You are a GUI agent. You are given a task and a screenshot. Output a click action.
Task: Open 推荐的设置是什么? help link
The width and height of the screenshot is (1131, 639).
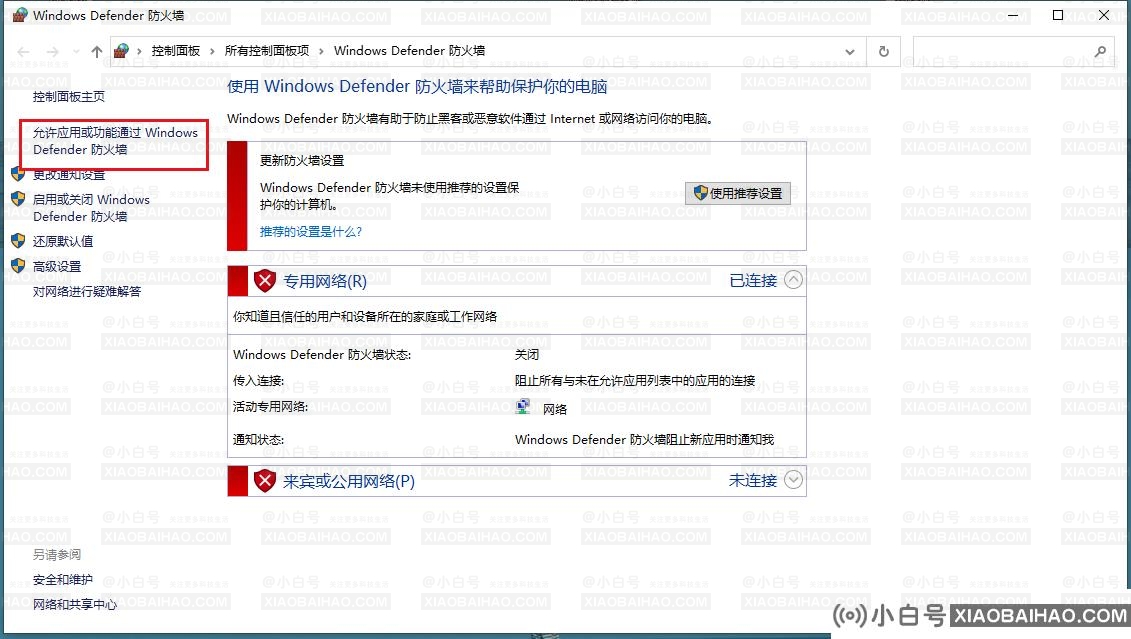tap(311, 232)
